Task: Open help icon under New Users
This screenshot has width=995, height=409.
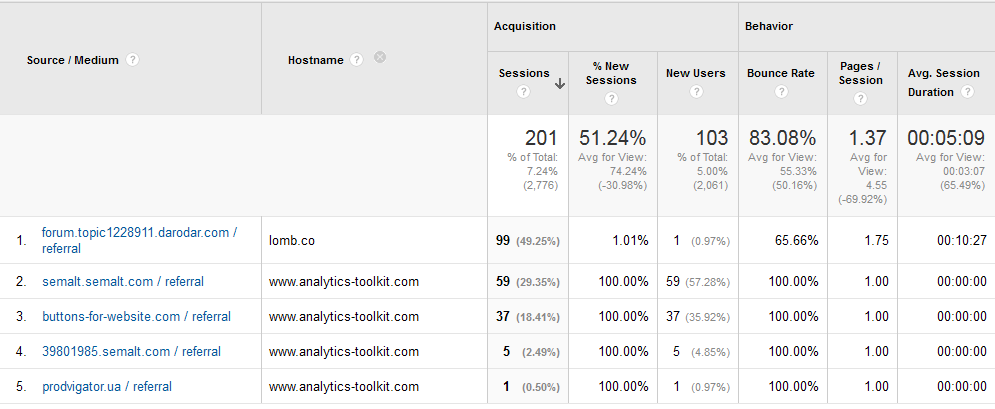Action: (x=696, y=92)
